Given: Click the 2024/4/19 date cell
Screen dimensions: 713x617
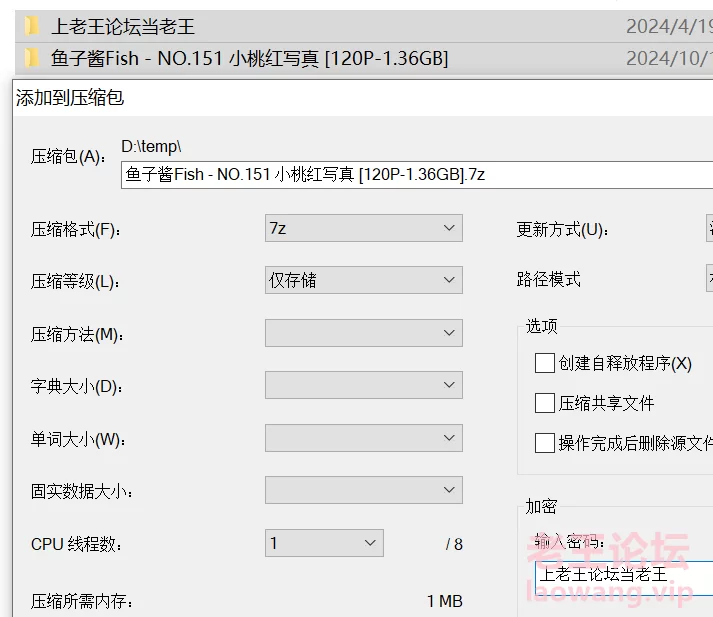Looking at the screenshot, I should [669, 26].
